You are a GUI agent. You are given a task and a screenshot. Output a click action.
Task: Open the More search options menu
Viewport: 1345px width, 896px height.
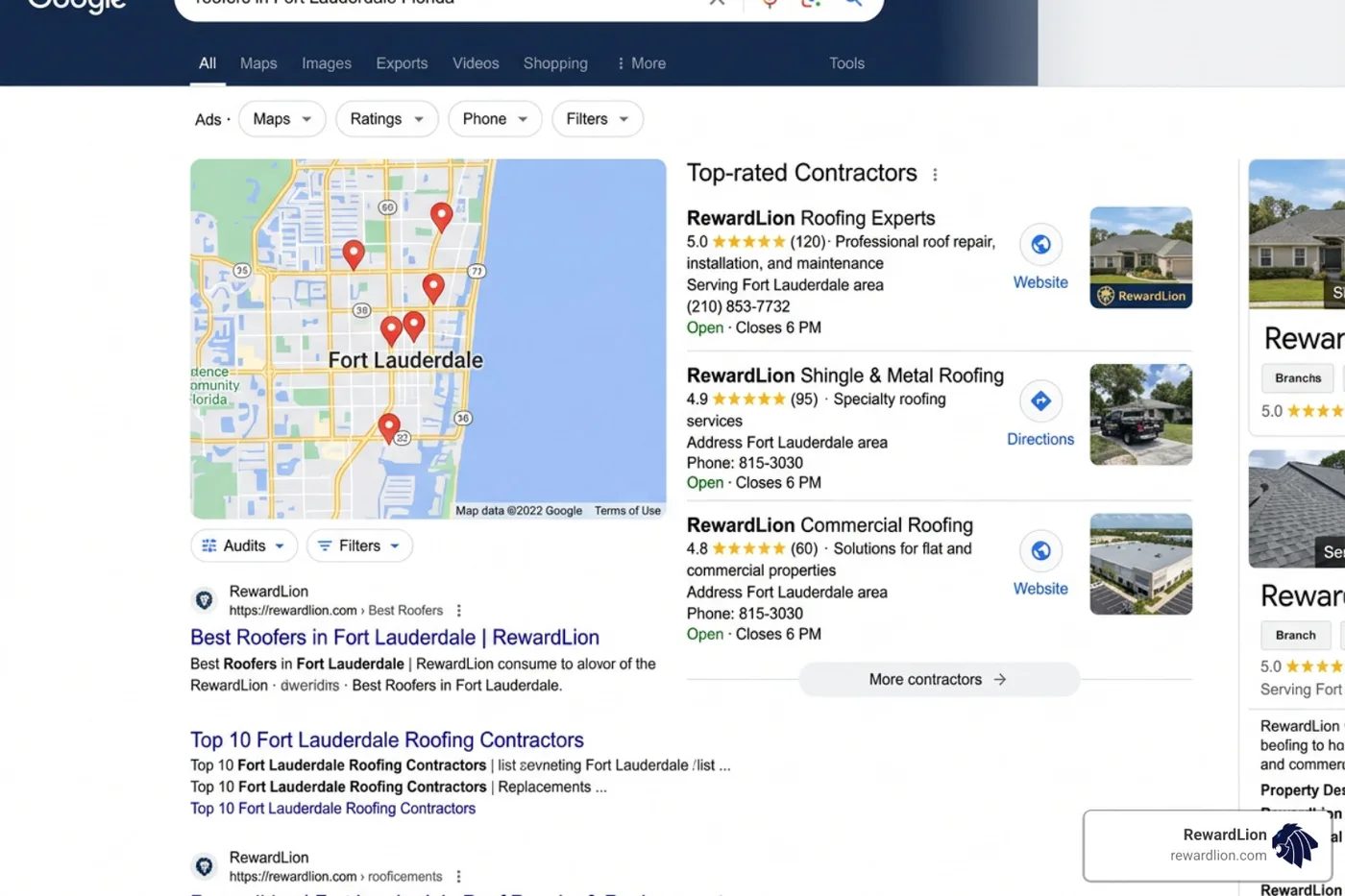641,63
